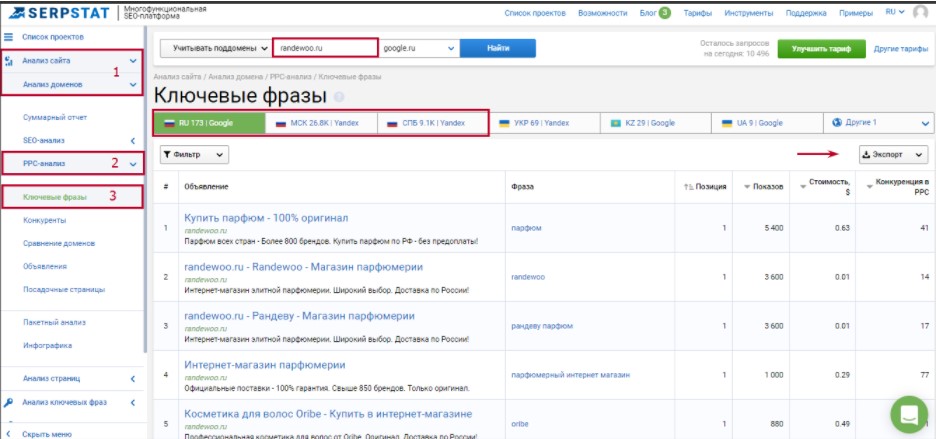The width and height of the screenshot is (936, 439).
Task: Open Список проектов in top navigation
Action: [535, 13]
